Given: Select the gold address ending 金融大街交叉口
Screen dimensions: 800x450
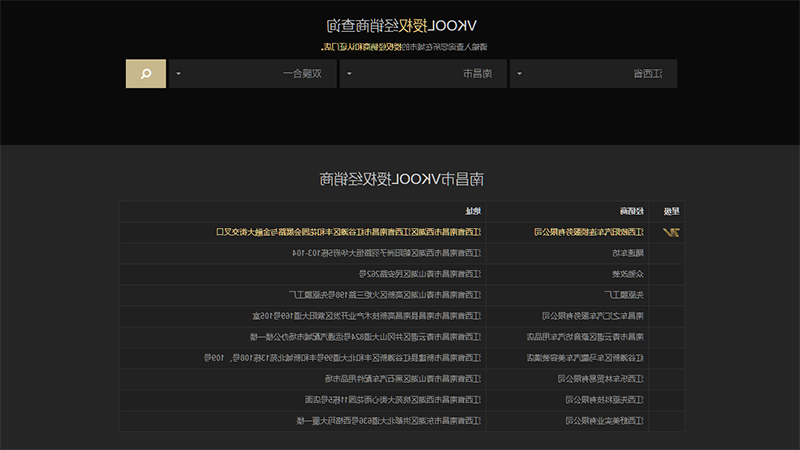Looking at the screenshot, I should point(348,232).
